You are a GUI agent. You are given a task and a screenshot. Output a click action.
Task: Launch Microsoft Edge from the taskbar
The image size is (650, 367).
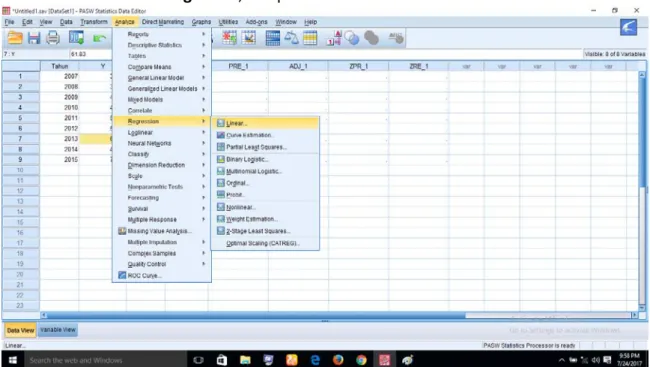pos(315,360)
